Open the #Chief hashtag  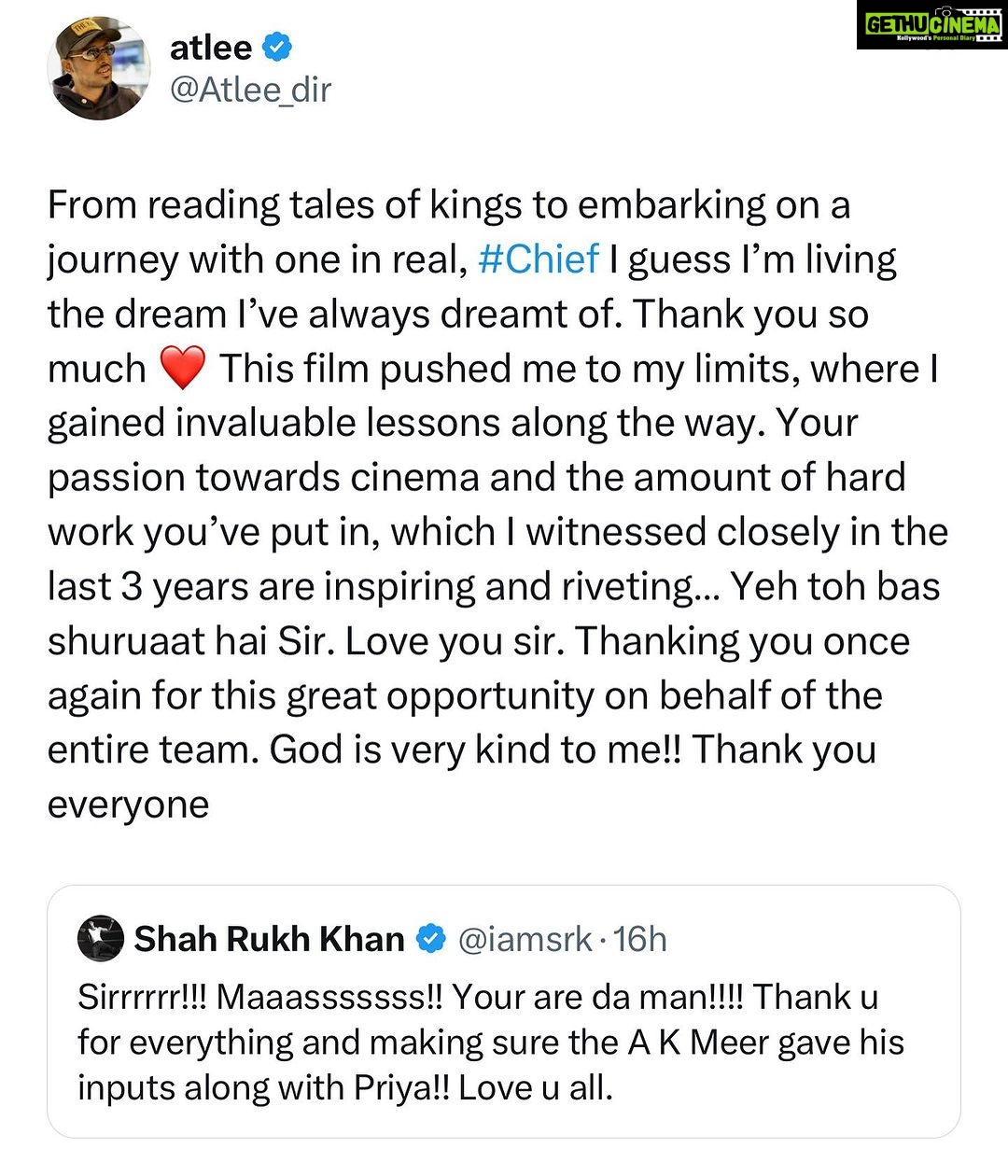538,259
